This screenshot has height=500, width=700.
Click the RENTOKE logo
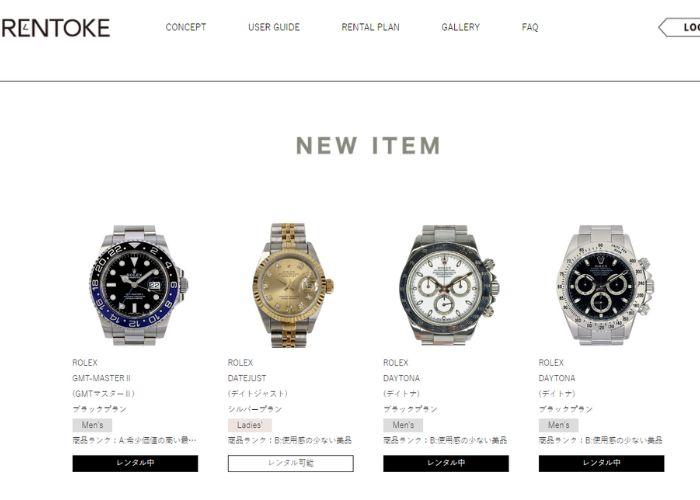click(x=55, y=28)
